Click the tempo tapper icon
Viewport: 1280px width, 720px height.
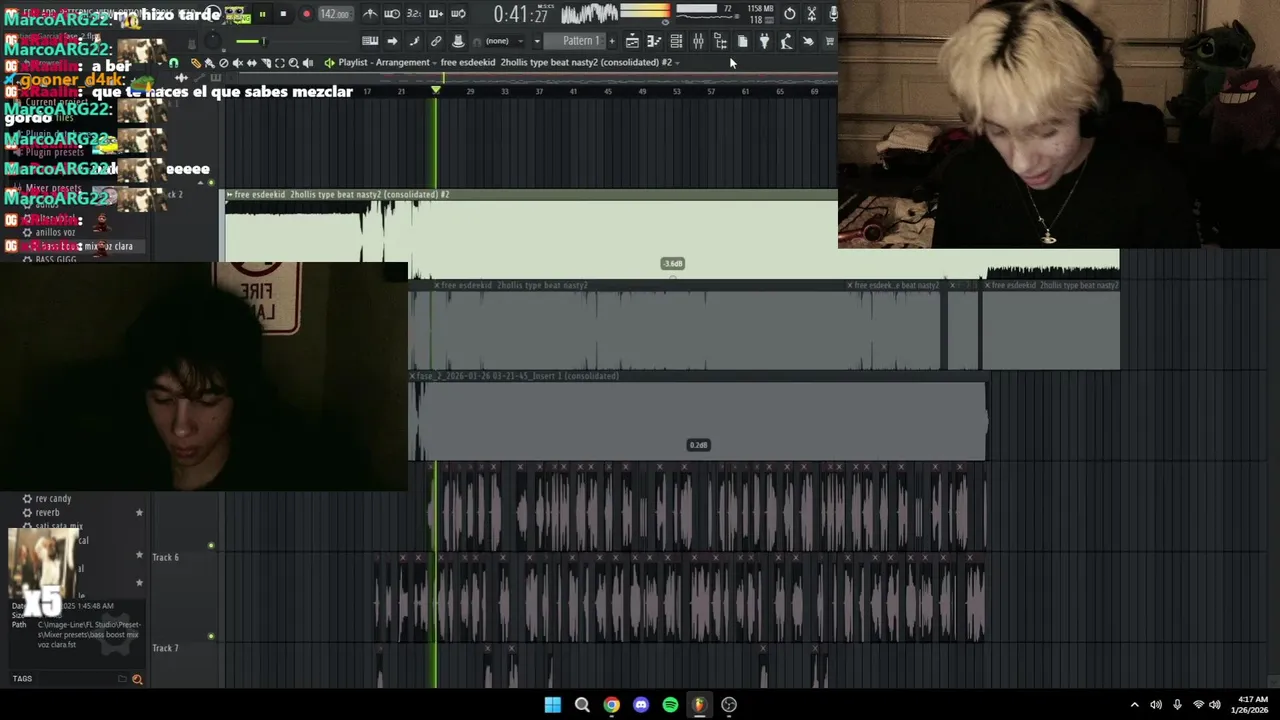click(x=786, y=41)
